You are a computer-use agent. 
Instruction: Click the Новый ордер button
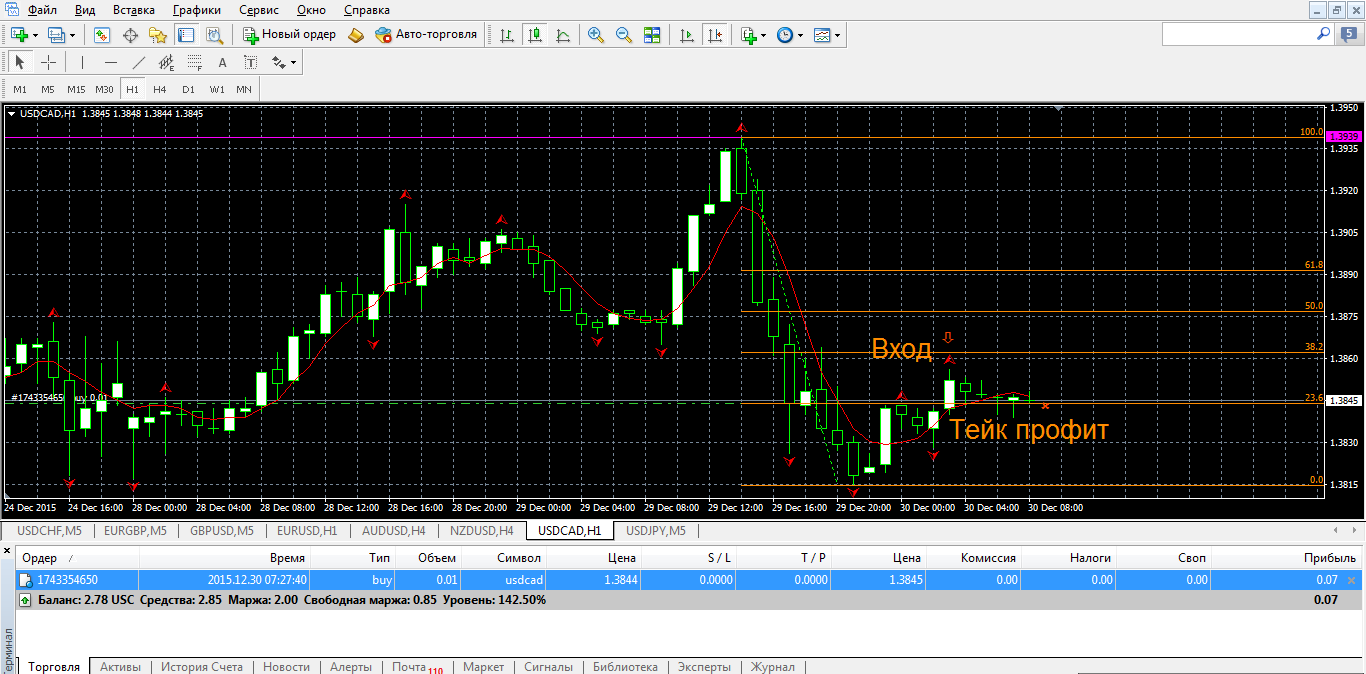click(290, 35)
